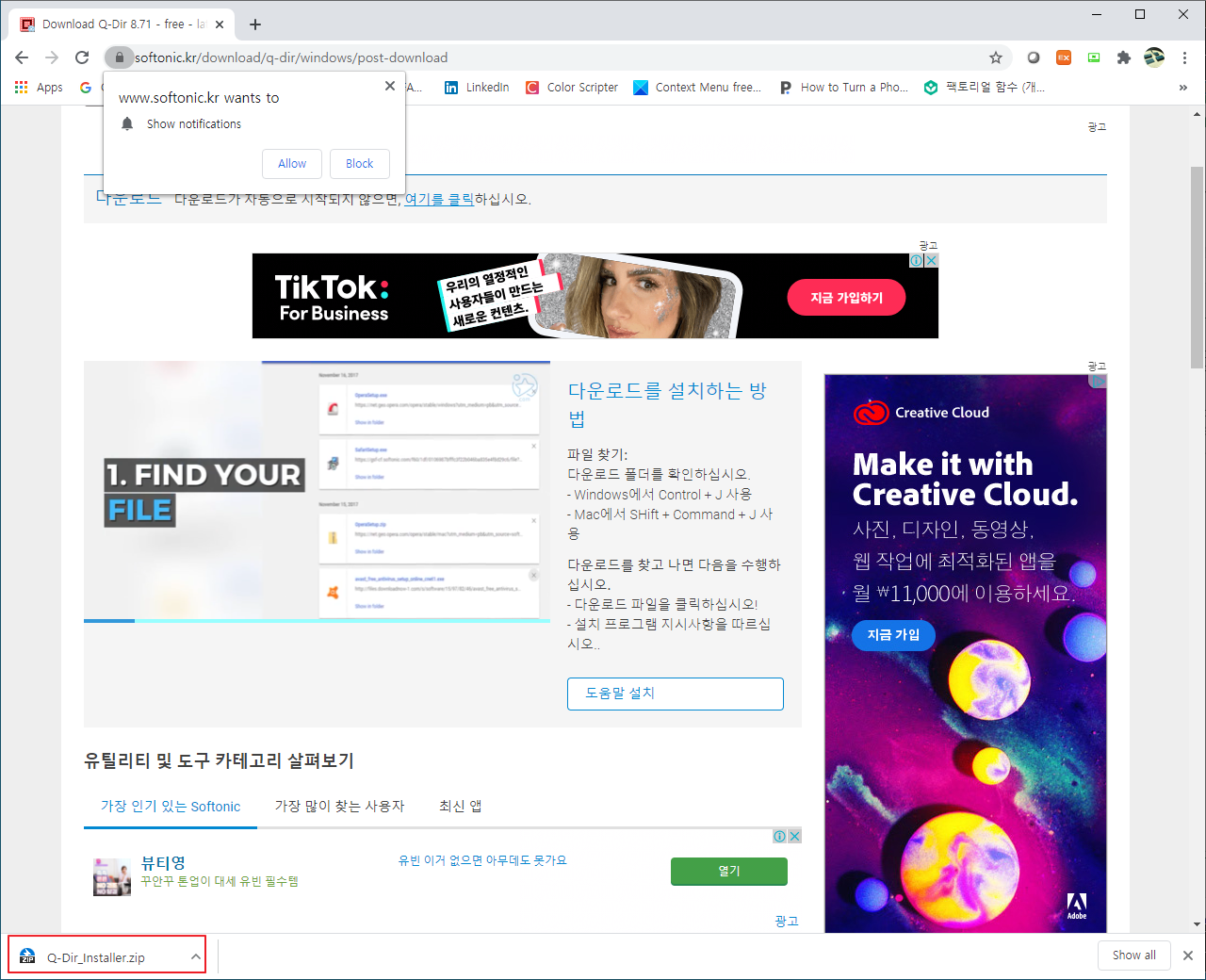1206x980 pixels.
Task: Click the scrollbar down arrow
Action: [1197, 924]
